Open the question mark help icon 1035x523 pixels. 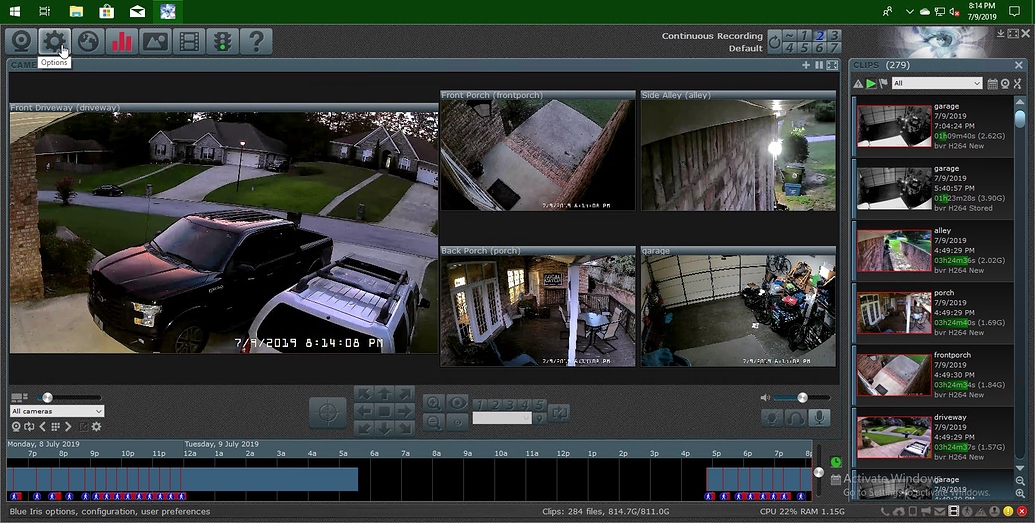pos(256,41)
